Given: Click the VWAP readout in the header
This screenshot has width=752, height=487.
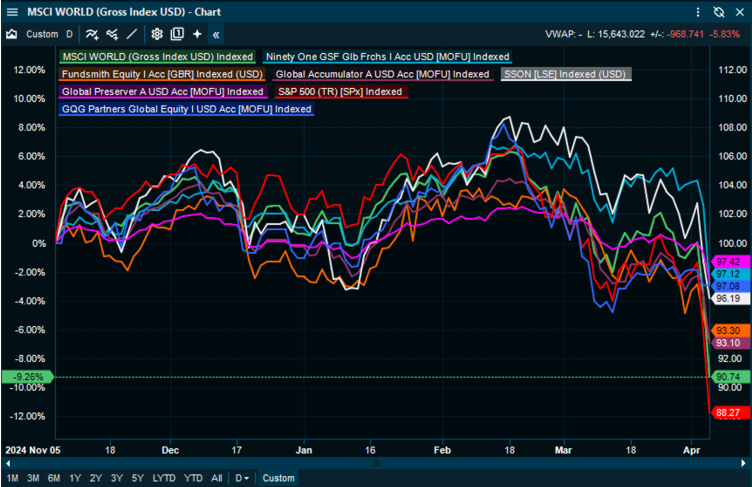Looking at the screenshot, I should point(564,35).
